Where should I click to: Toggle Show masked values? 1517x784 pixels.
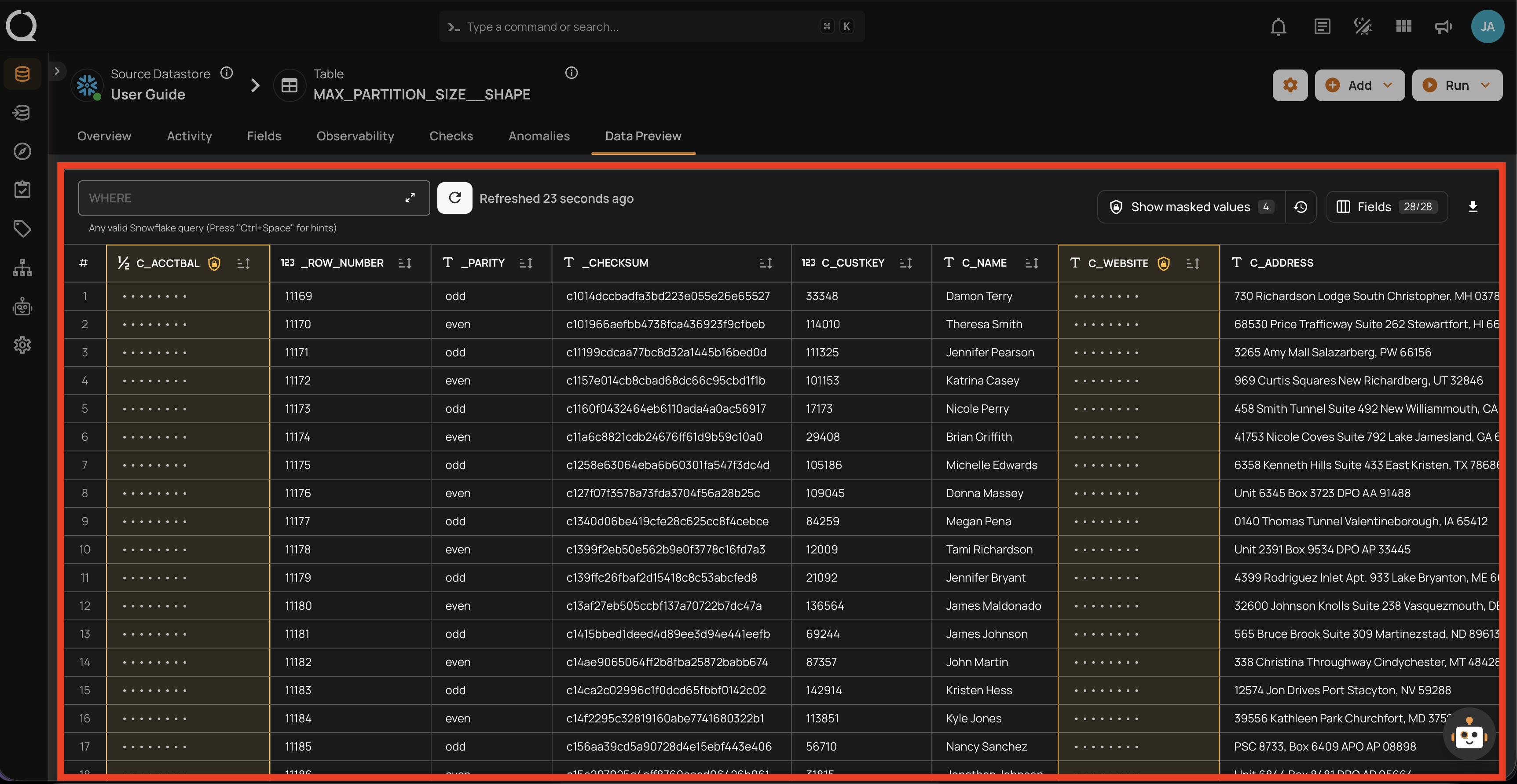(1190, 207)
